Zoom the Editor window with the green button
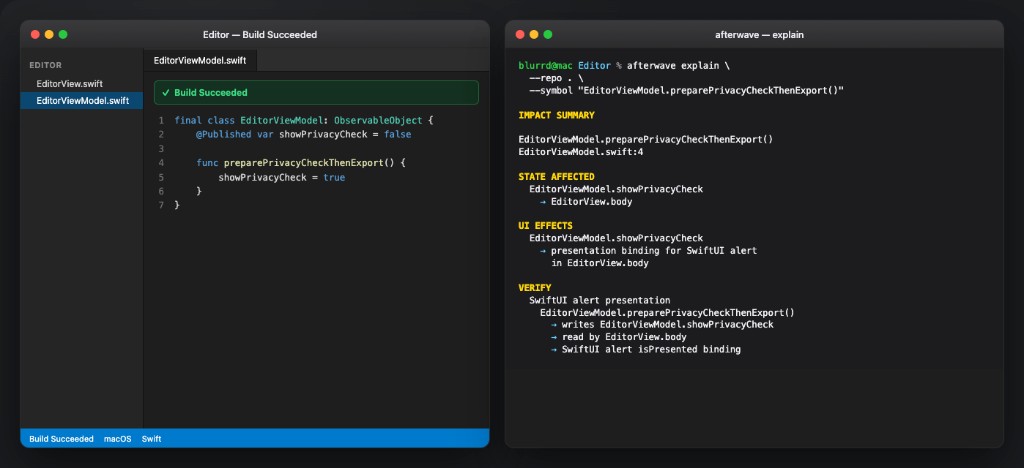This screenshot has height=468, width=1024. [x=63, y=35]
